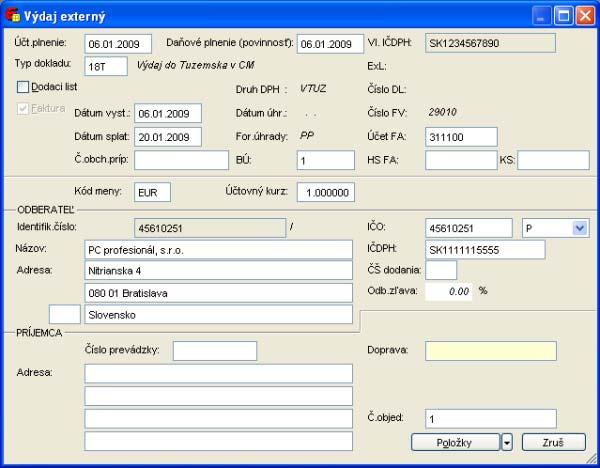Click the Účet FA field 311100
The width and height of the screenshot is (600, 468).
tap(461, 137)
